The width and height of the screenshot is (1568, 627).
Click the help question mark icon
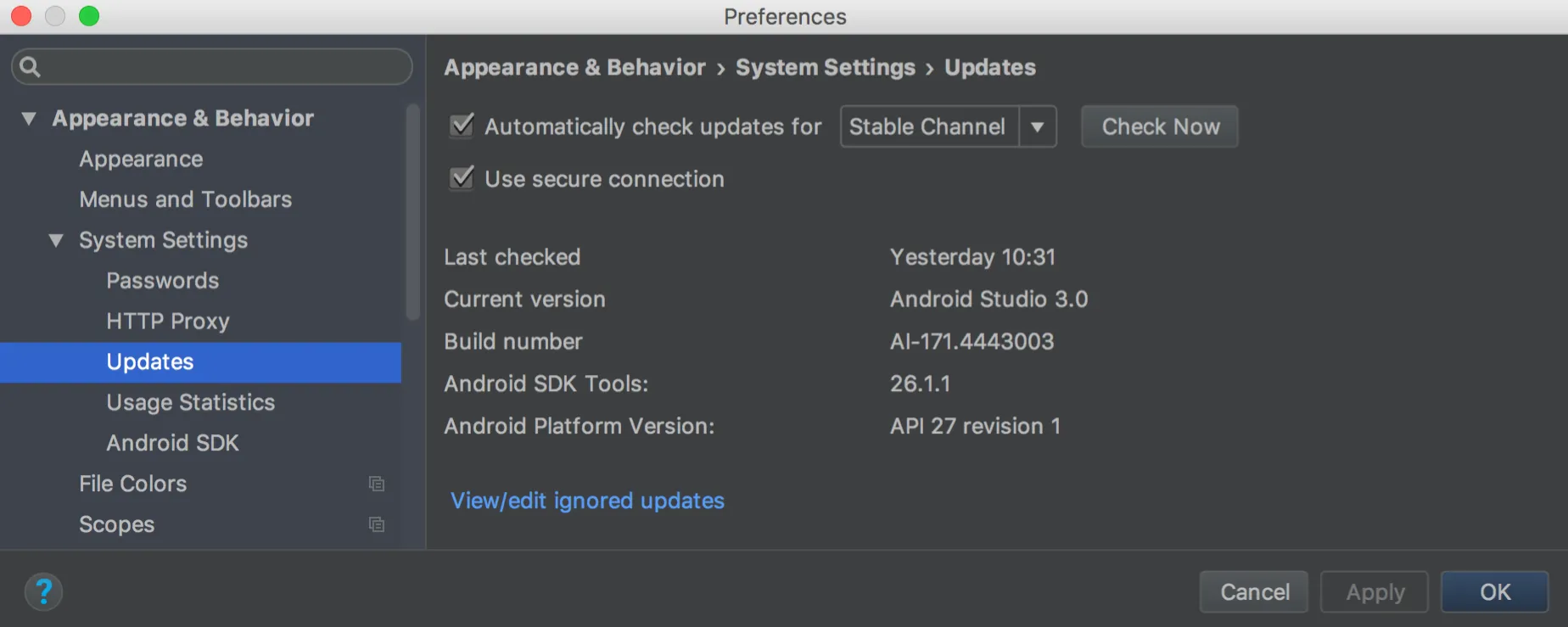pyautogui.click(x=43, y=591)
